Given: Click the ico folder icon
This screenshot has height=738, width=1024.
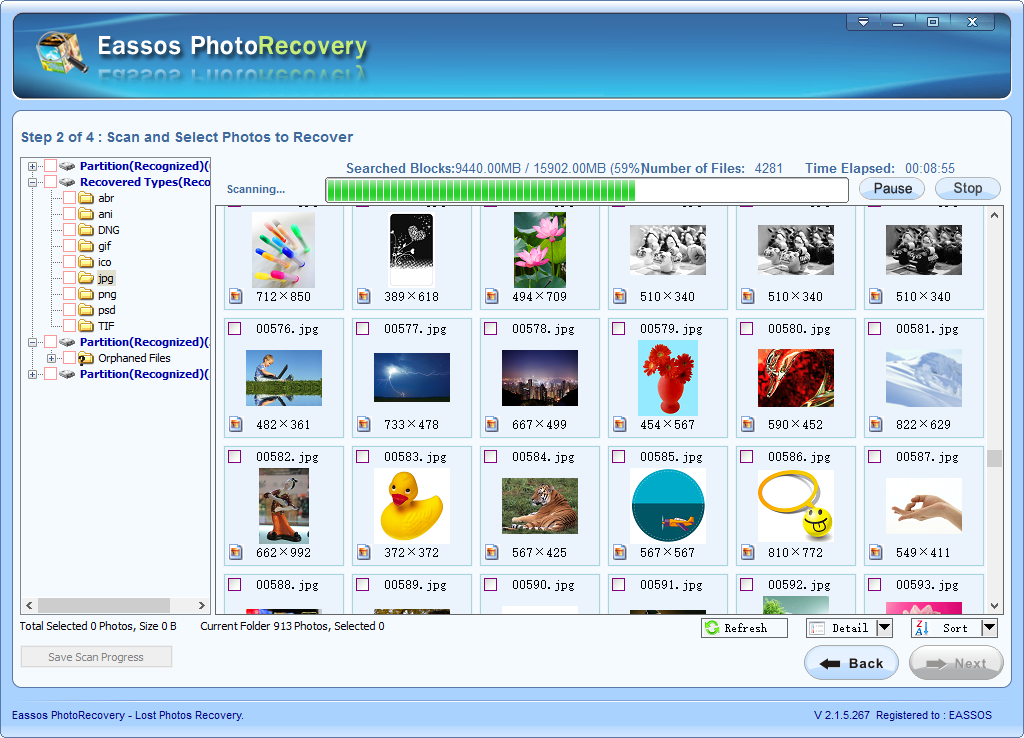Looking at the screenshot, I should click(x=86, y=262).
